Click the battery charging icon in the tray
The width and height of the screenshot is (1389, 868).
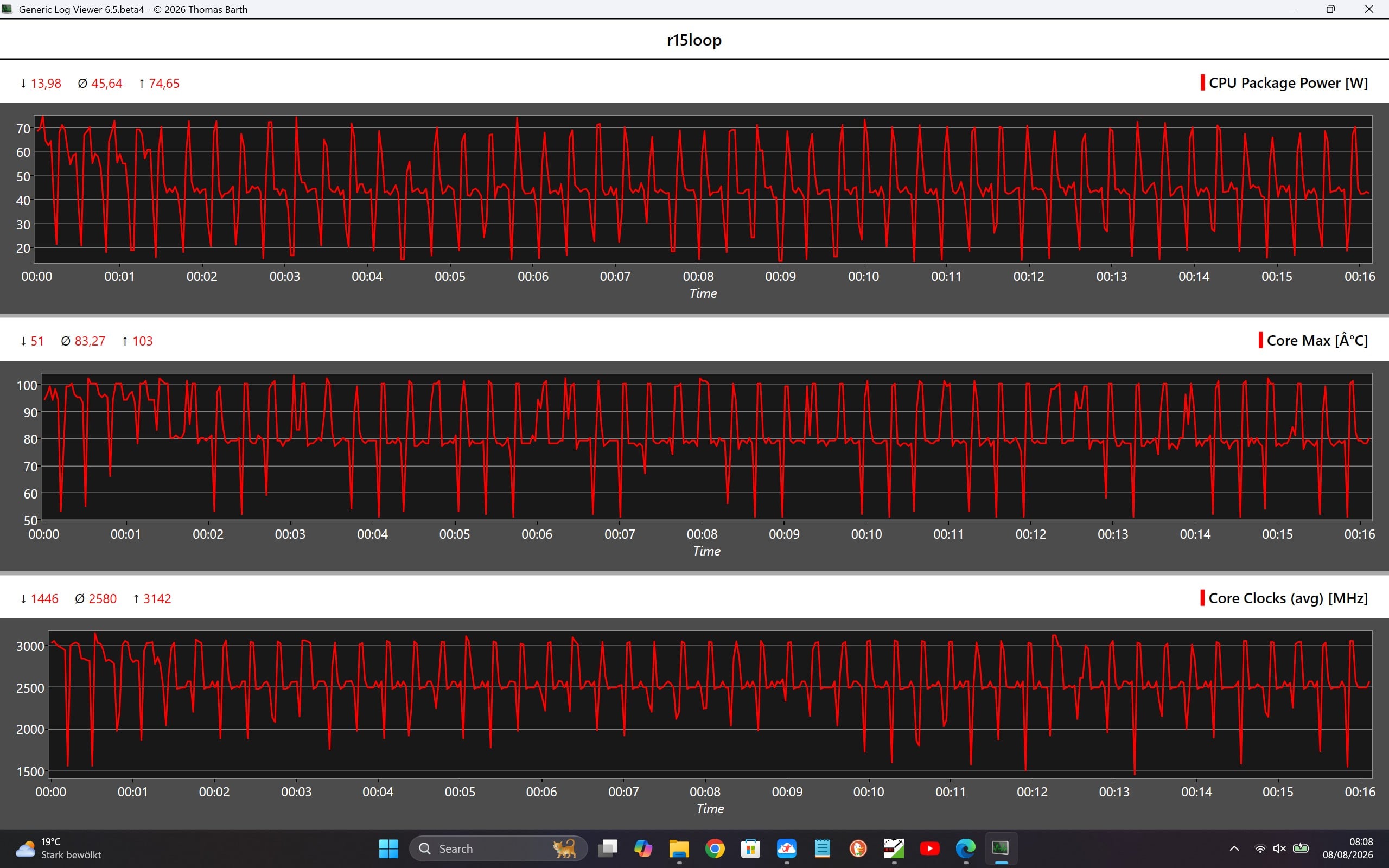1301,848
